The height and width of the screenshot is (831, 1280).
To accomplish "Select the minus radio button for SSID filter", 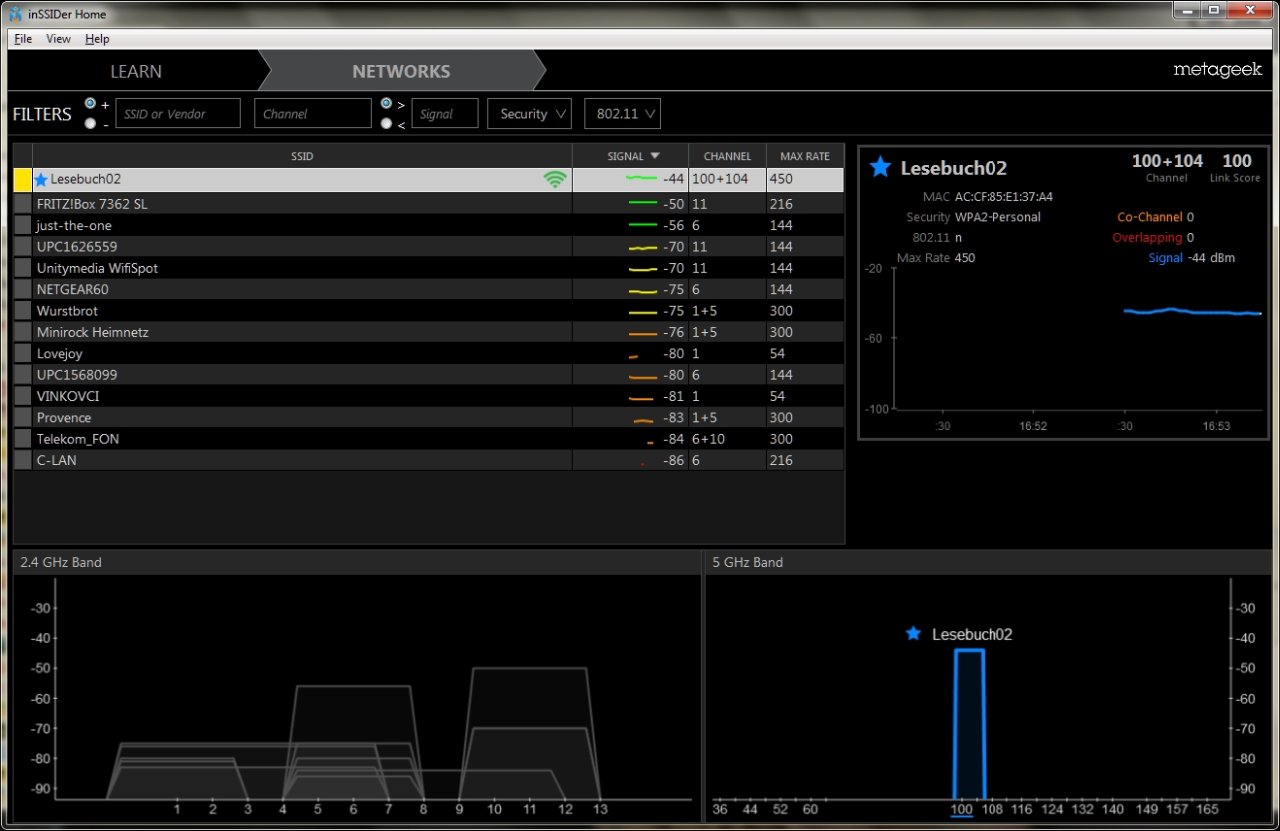I will click(x=91, y=124).
